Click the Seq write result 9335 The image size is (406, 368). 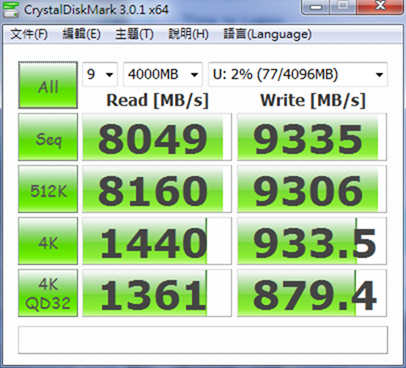point(312,137)
